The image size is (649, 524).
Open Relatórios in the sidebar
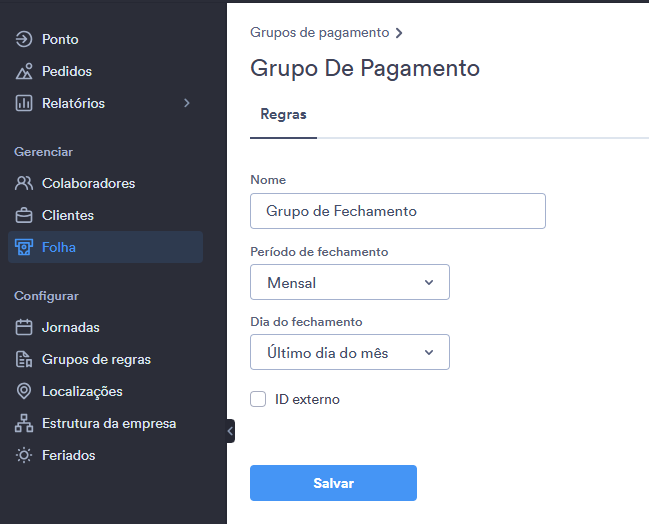pyautogui.click(x=106, y=103)
